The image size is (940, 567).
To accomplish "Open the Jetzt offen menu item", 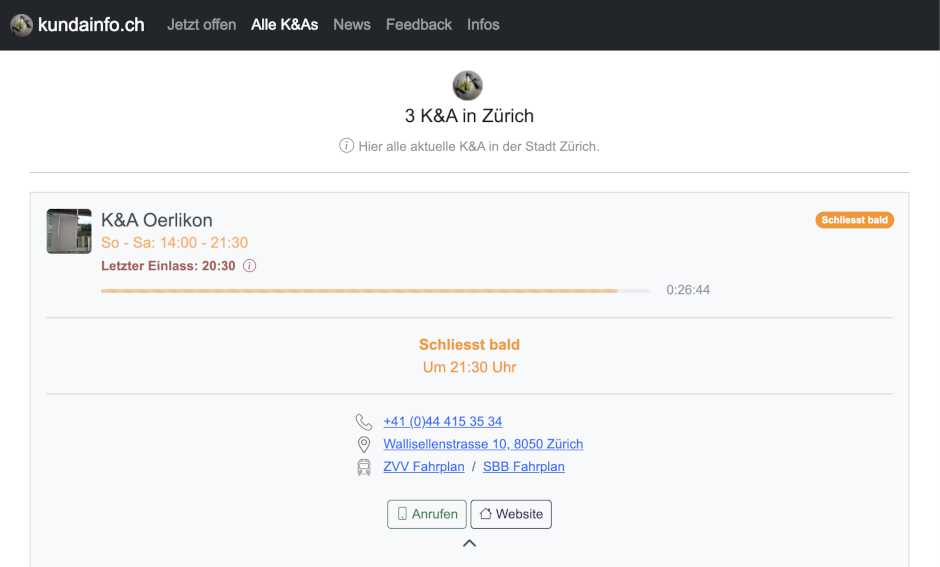I will 201,25.
